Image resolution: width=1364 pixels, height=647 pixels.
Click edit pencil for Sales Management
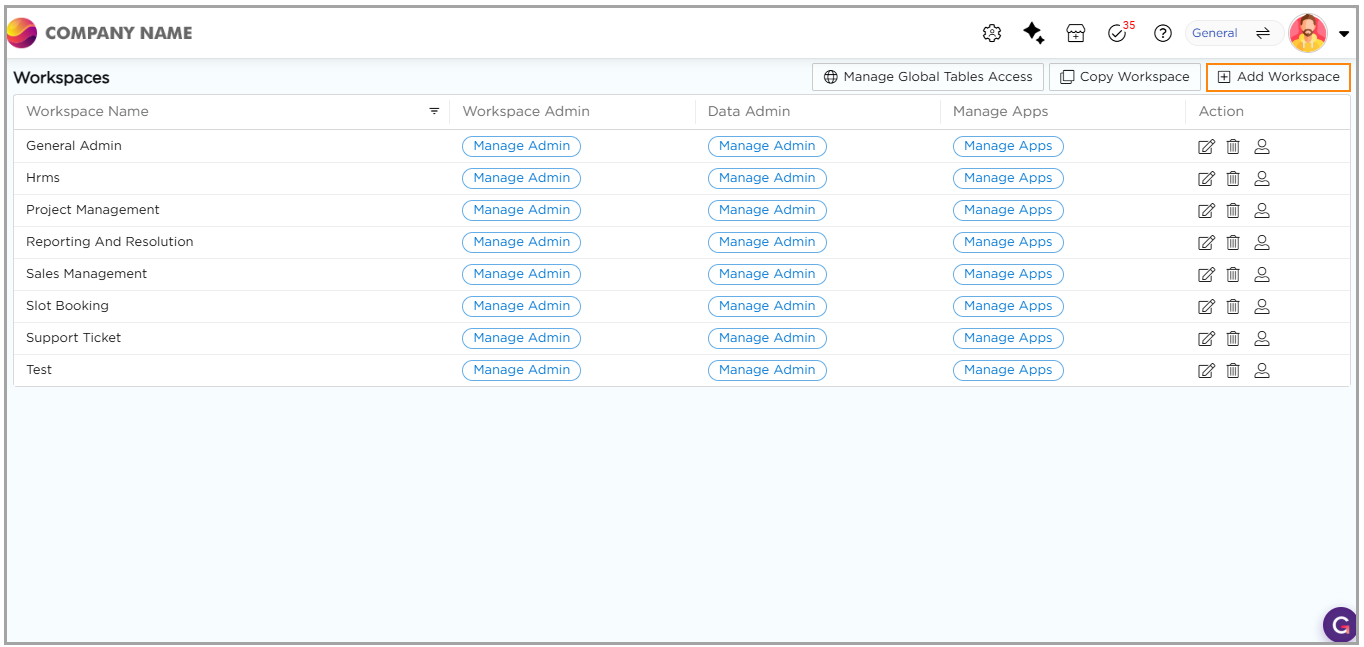pyautogui.click(x=1206, y=274)
